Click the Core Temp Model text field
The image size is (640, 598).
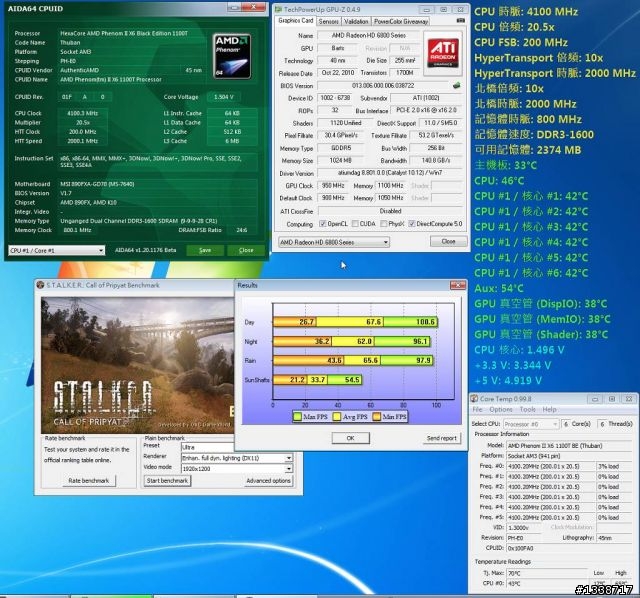[569, 446]
